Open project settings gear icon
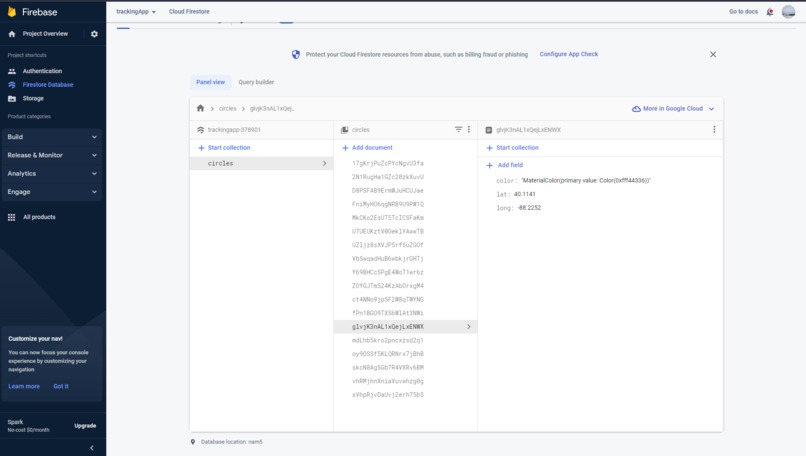This screenshot has height=456, width=806. (x=94, y=34)
